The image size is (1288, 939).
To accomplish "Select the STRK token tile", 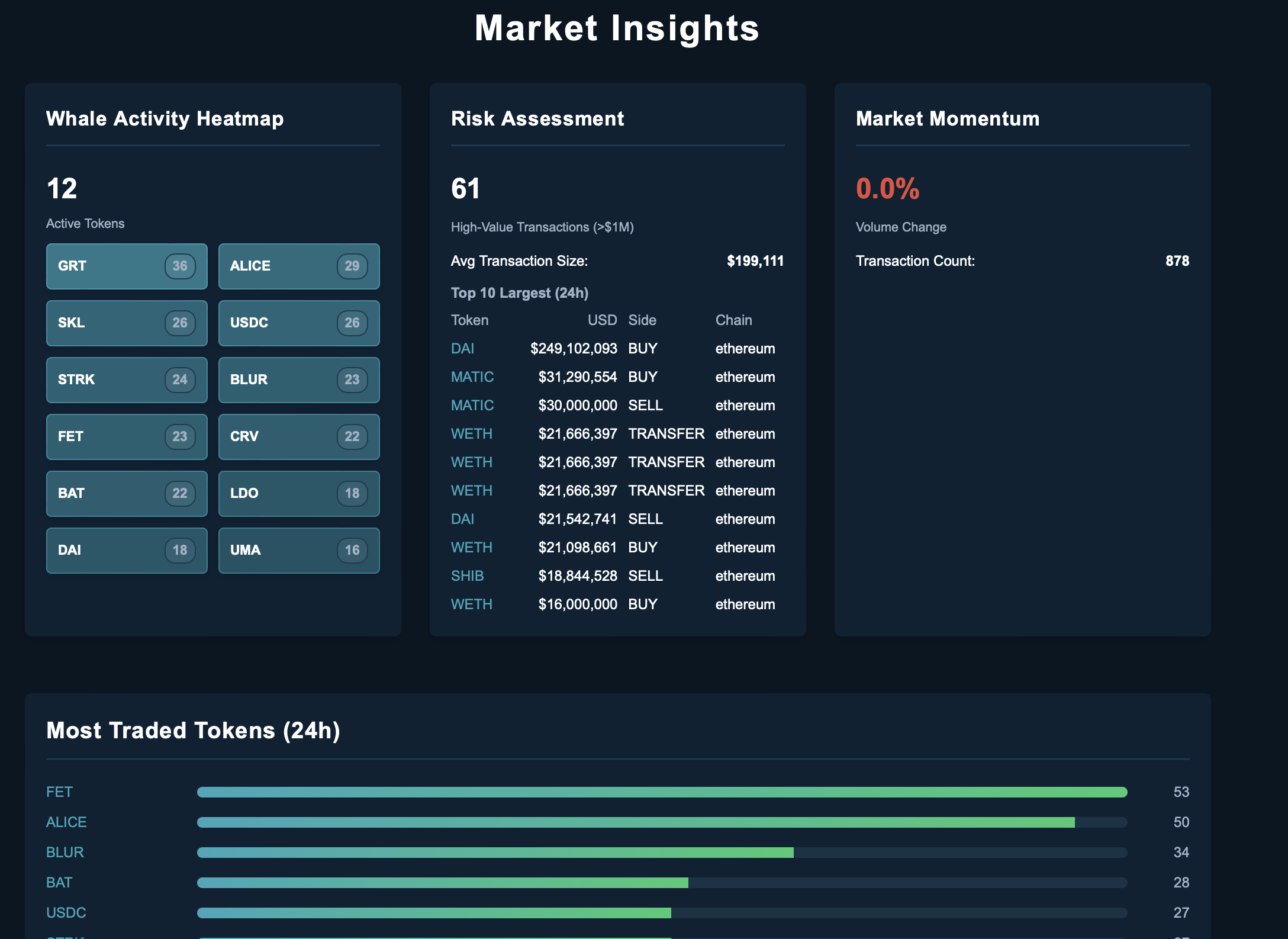I will click(127, 380).
